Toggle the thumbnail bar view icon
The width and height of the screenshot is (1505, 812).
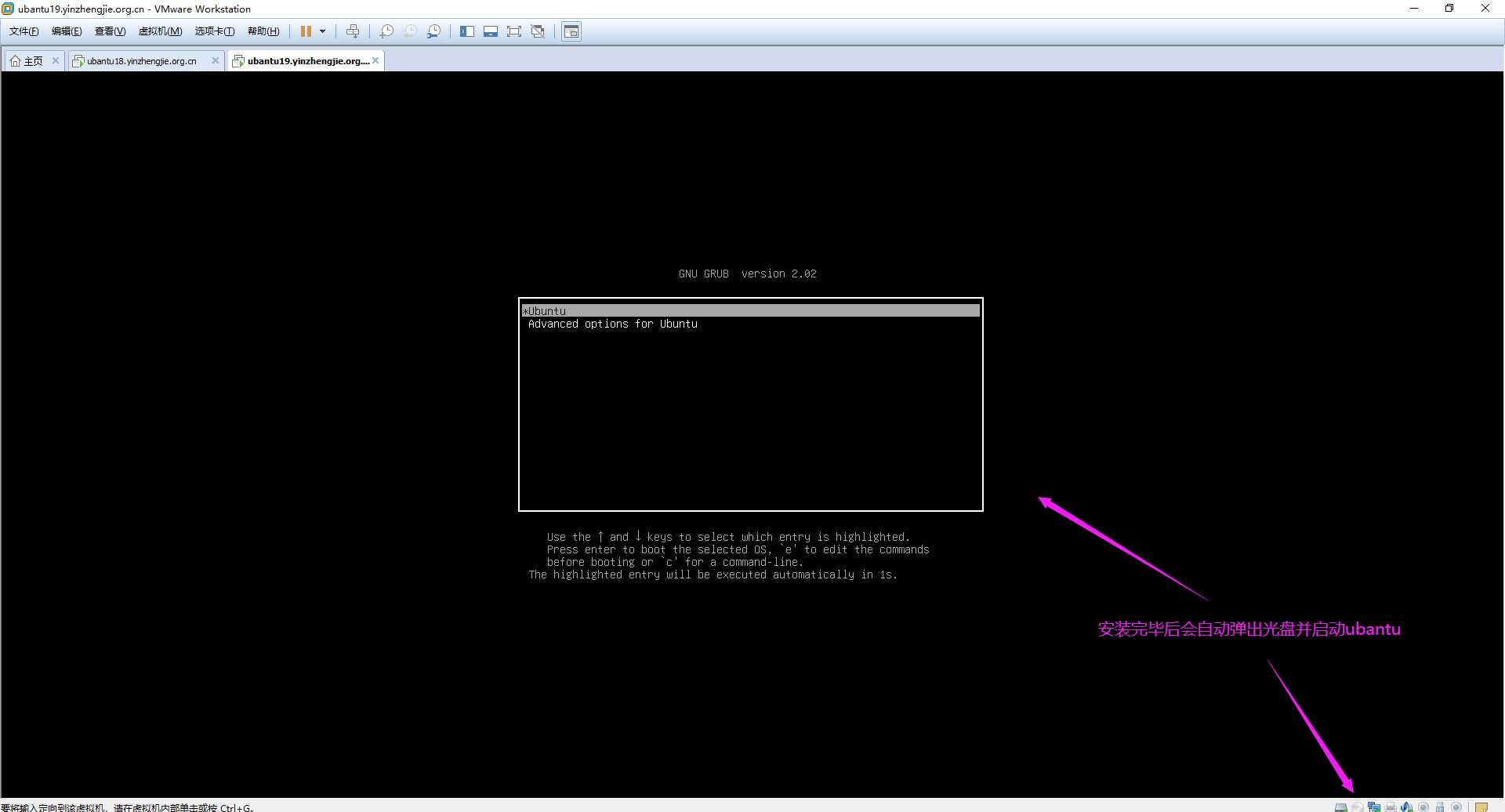[491, 31]
